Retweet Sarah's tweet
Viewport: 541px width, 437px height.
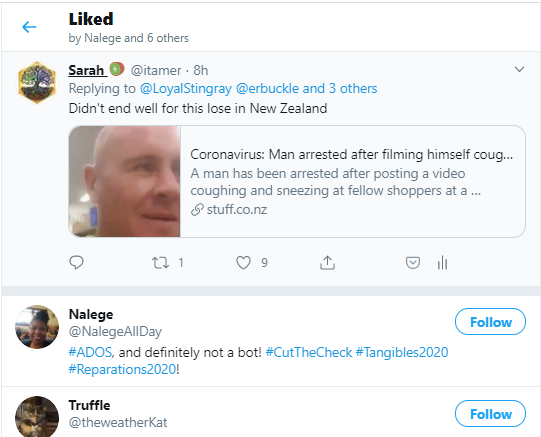click(x=160, y=263)
